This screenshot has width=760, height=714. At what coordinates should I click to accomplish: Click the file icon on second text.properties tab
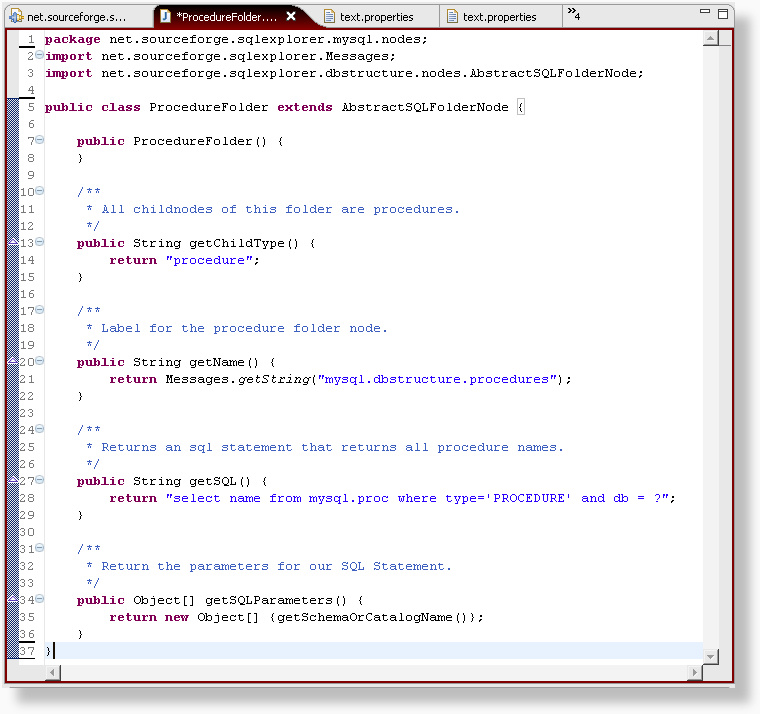click(452, 16)
